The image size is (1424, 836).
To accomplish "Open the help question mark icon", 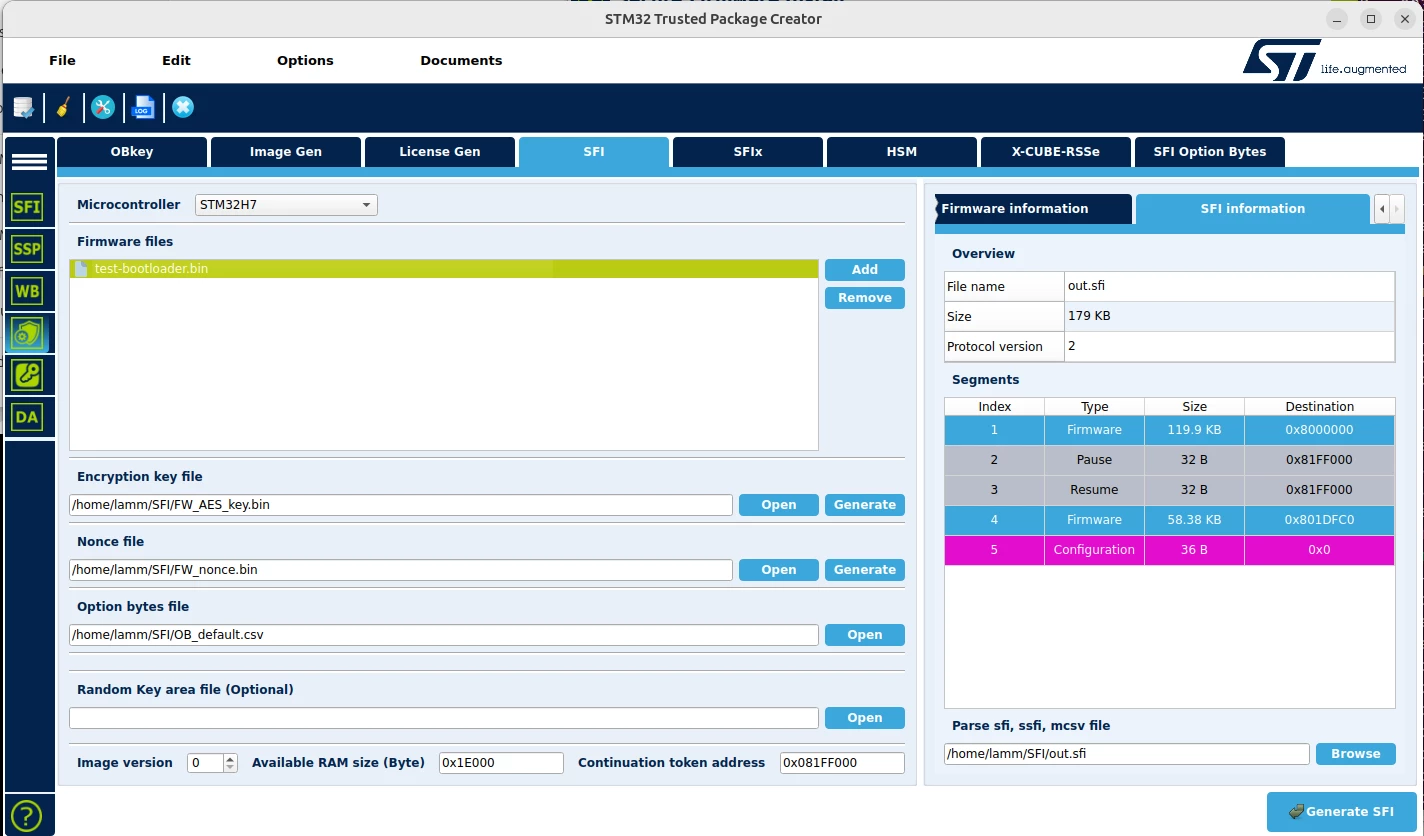I will (x=27, y=813).
